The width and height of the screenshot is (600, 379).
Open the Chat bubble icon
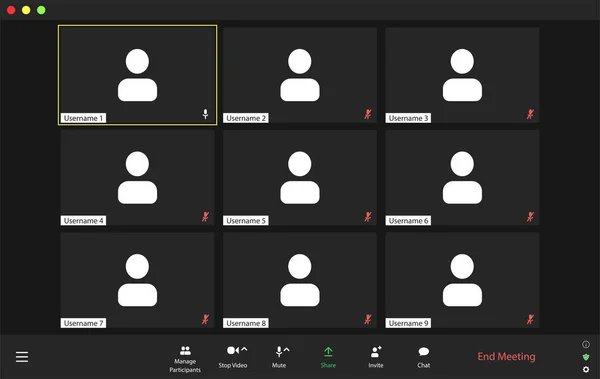coord(424,351)
